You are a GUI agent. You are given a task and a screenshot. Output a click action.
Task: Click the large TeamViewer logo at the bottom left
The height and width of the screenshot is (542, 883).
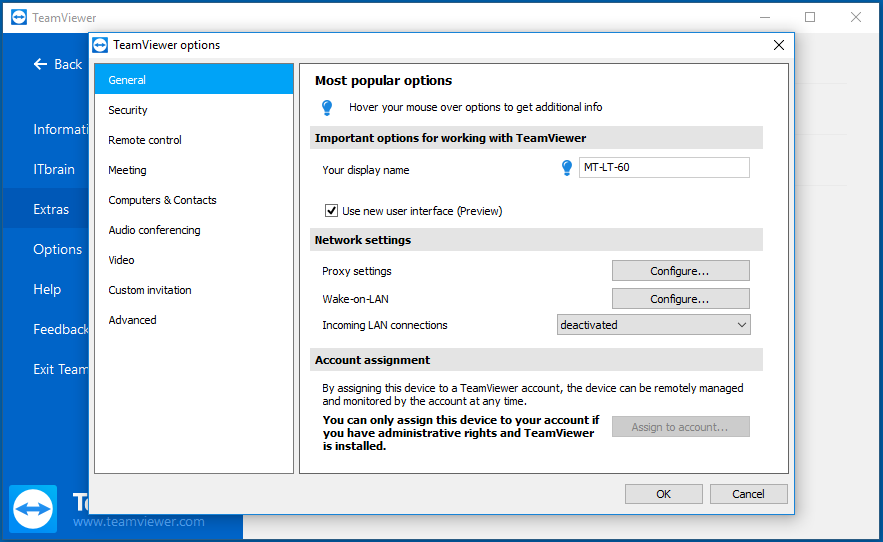coord(33,509)
